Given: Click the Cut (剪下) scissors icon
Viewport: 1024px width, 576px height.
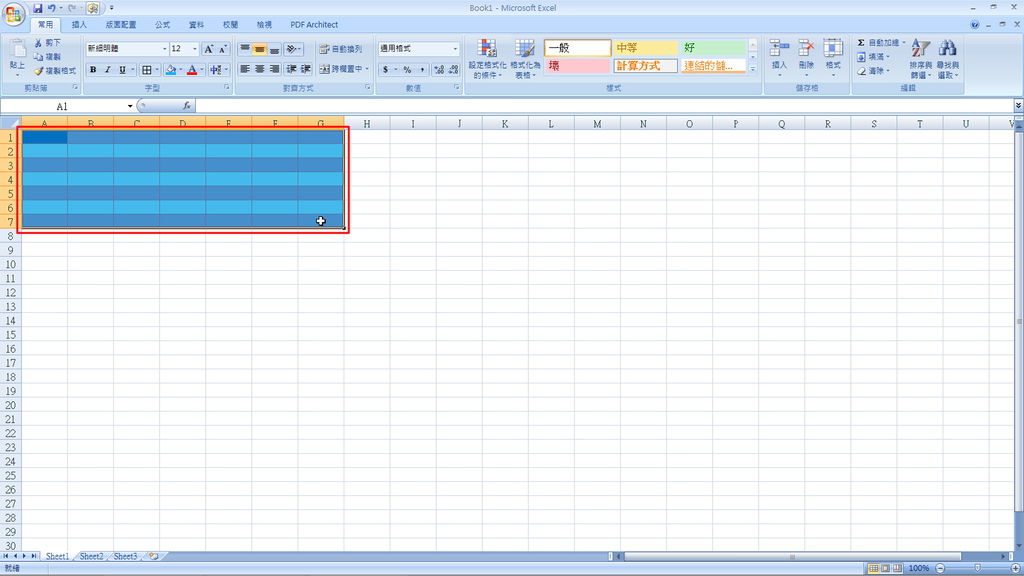Looking at the screenshot, I should (x=39, y=42).
